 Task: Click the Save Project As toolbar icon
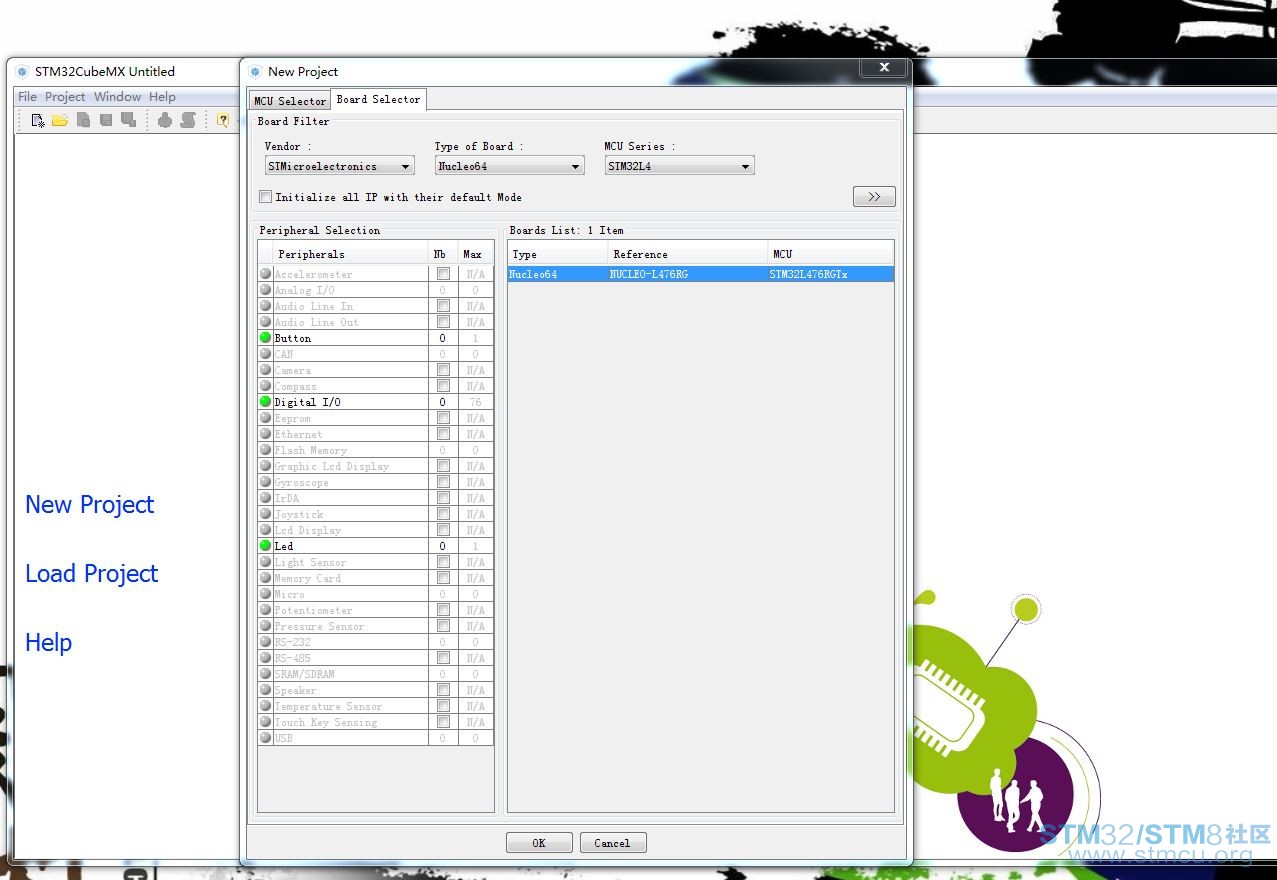(x=128, y=120)
